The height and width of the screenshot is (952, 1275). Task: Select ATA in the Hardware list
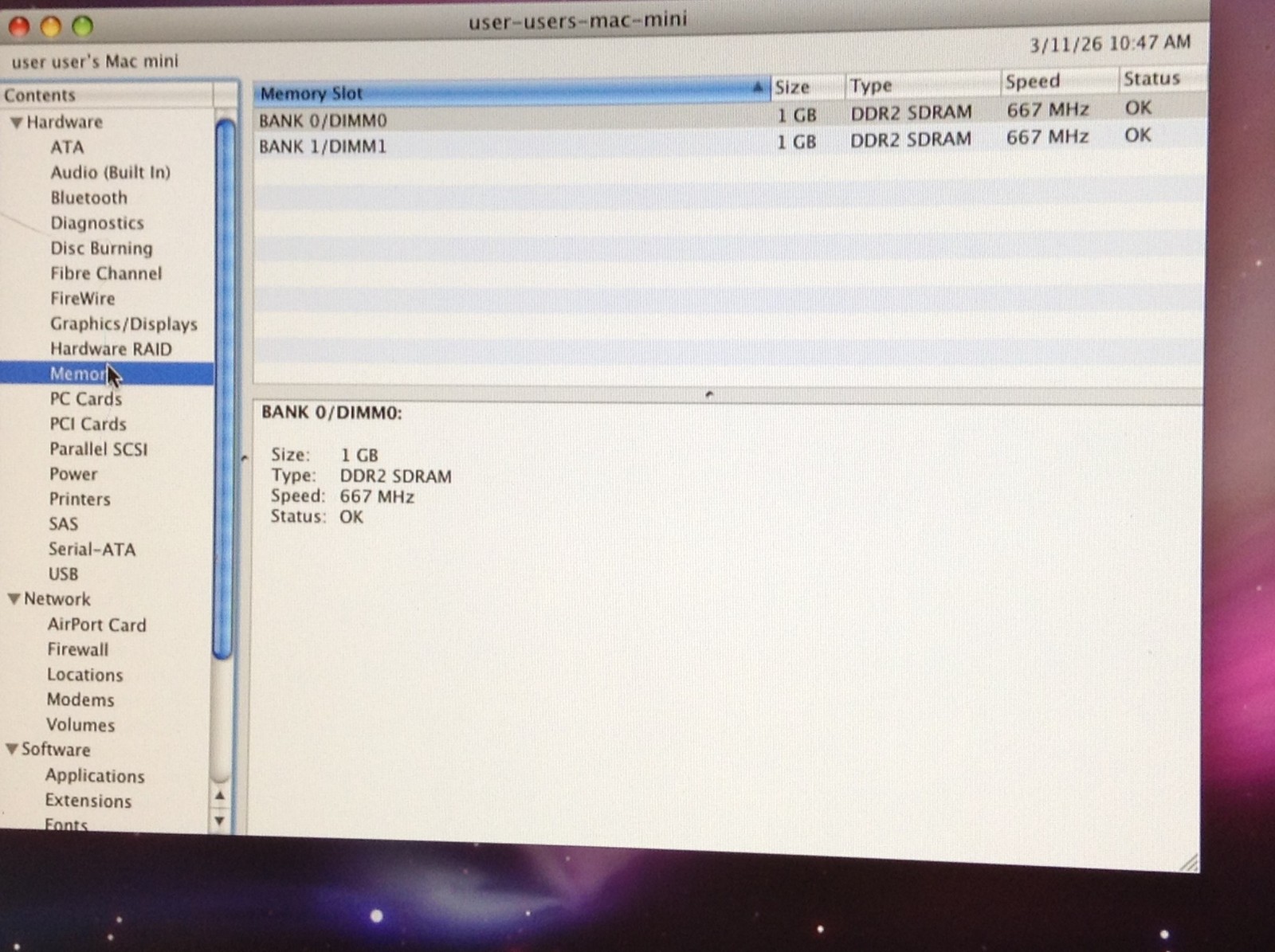(x=67, y=147)
